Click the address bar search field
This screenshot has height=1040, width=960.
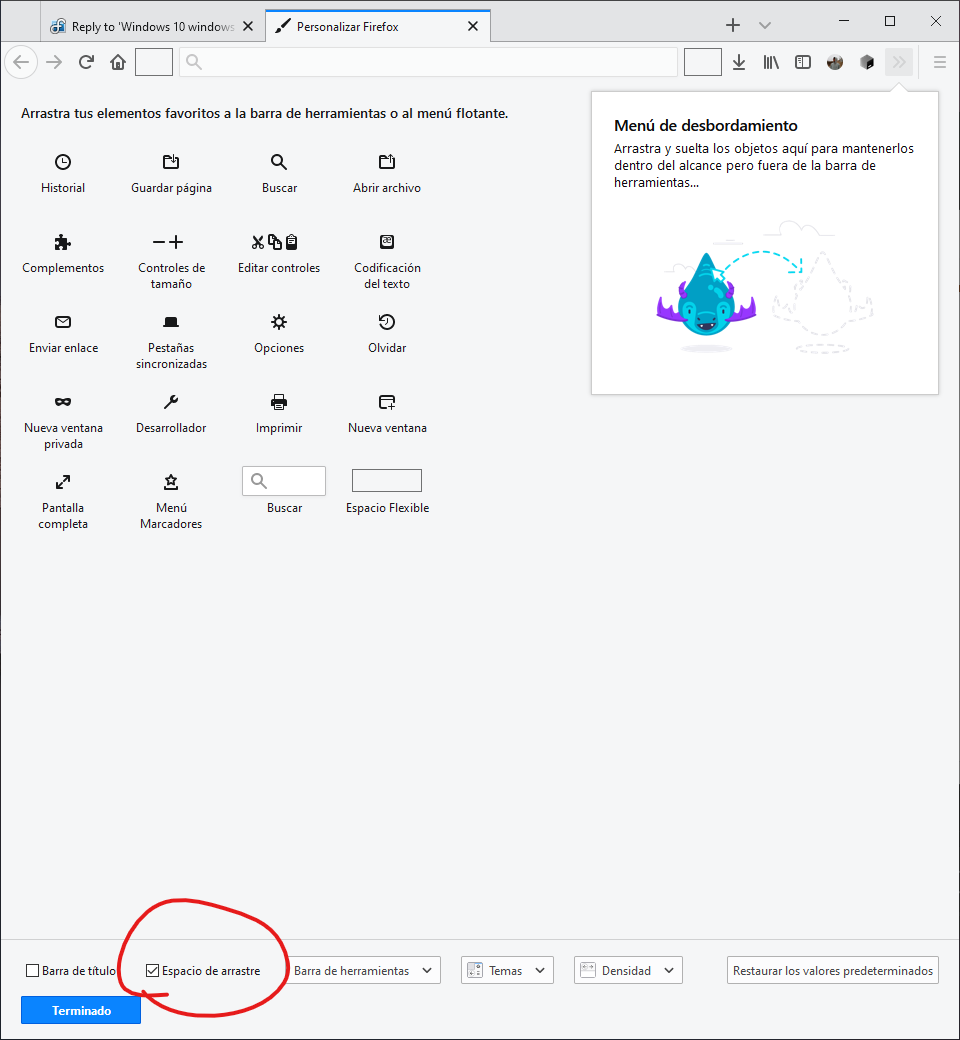[x=428, y=62]
